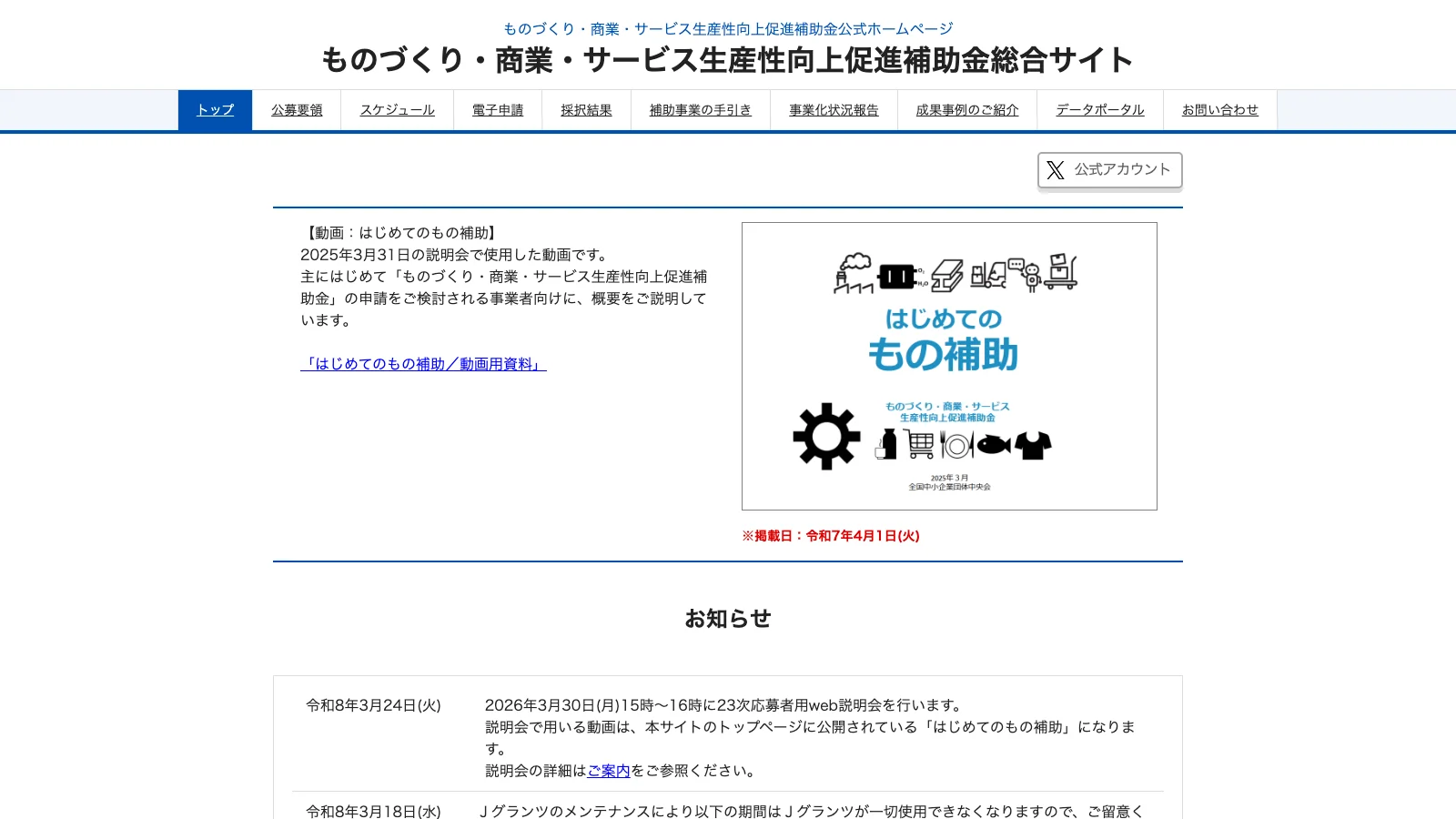This screenshot has width=1456, height=819.
Task: Click the 「はじめてのもの補助／動画用資料」 link
Action: click(424, 363)
